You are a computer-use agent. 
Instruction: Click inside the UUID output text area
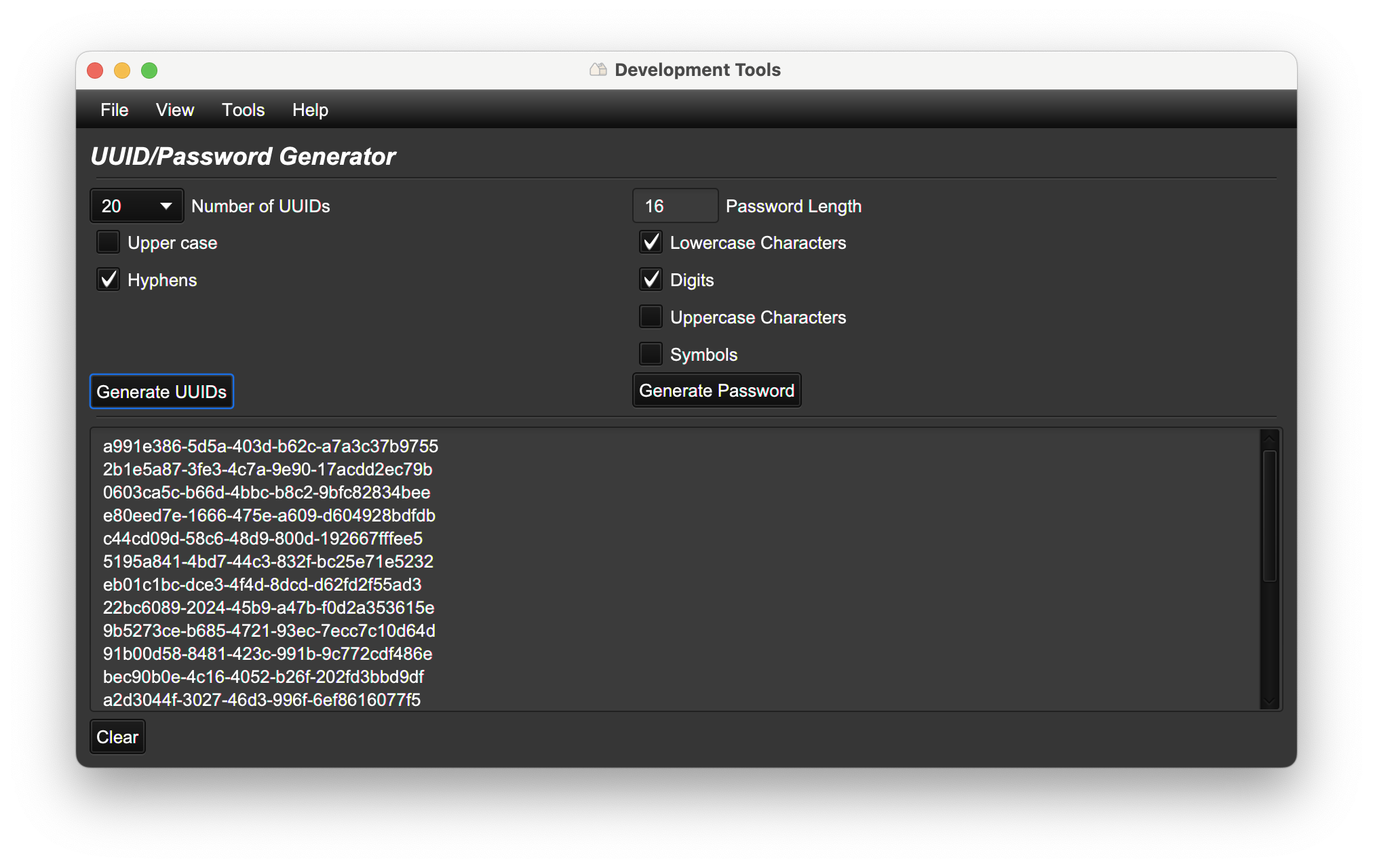point(683,571)
